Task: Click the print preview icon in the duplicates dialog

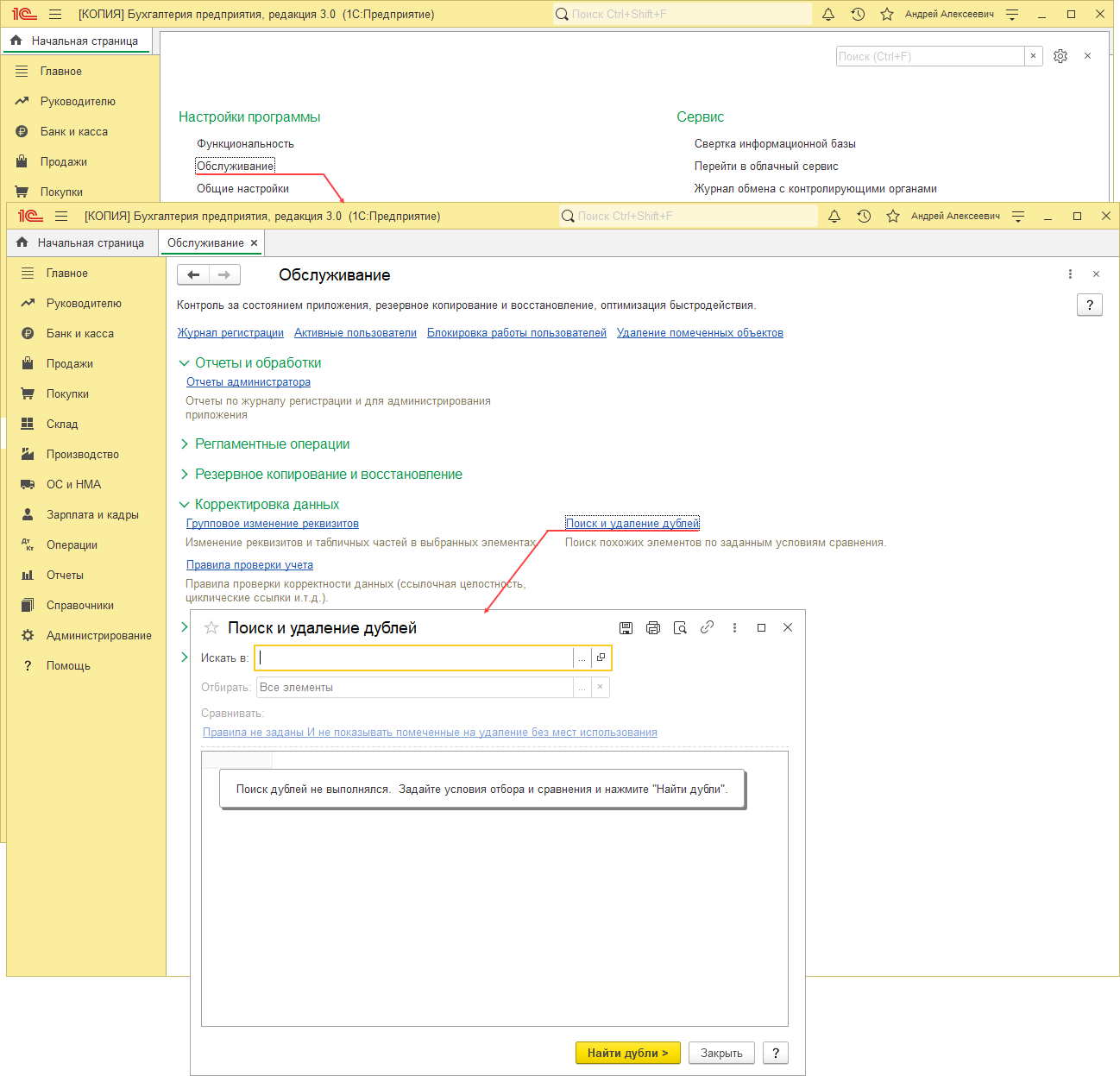Action: 680,628
